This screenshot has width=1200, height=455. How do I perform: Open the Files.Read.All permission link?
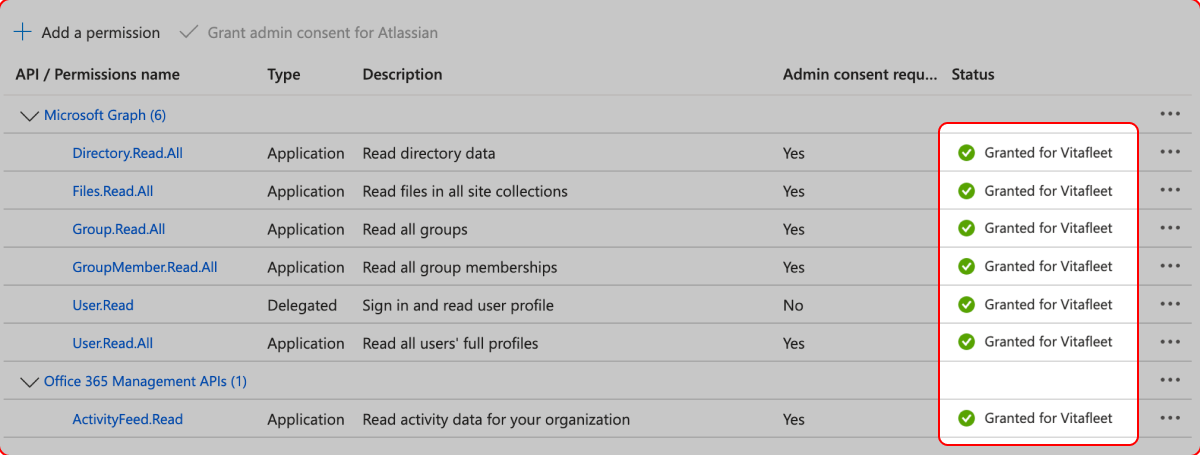(112, 191)
